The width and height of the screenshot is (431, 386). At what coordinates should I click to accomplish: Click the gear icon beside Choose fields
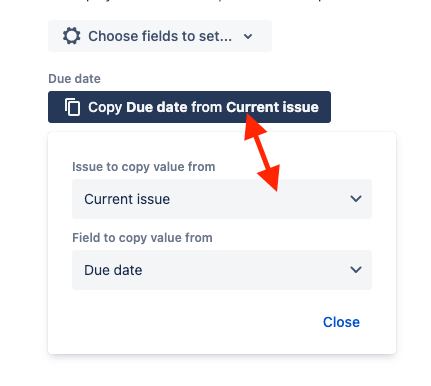(x=72, y=36)
